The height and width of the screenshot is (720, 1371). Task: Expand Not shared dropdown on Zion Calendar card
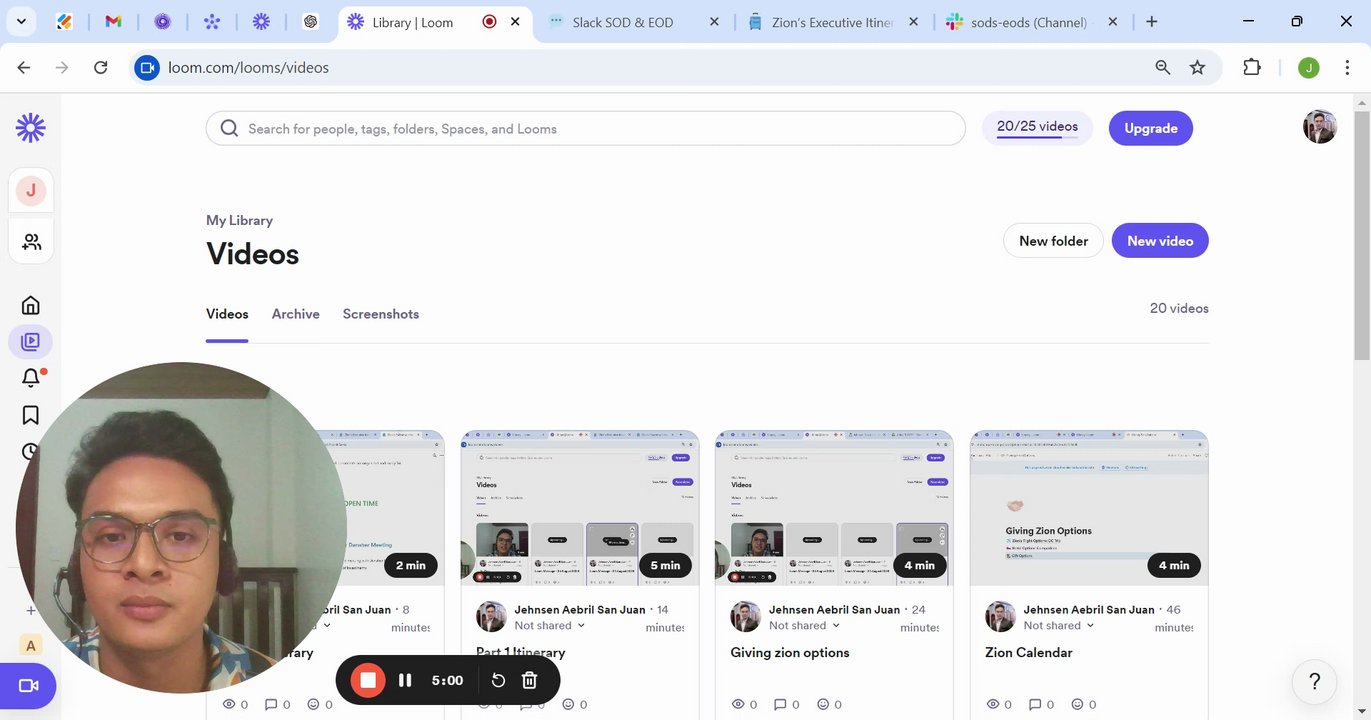[x=1059, y=626]
